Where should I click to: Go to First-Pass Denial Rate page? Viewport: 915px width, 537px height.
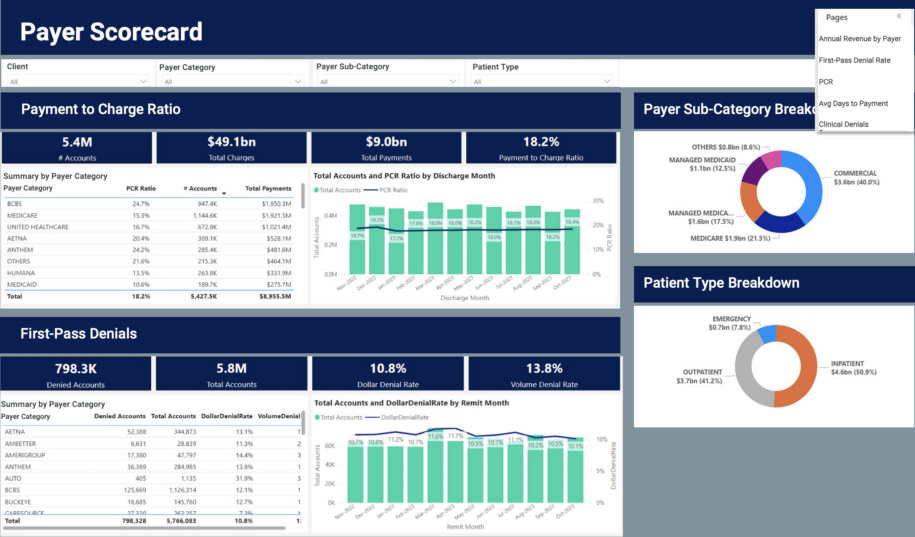pos(854,60)
